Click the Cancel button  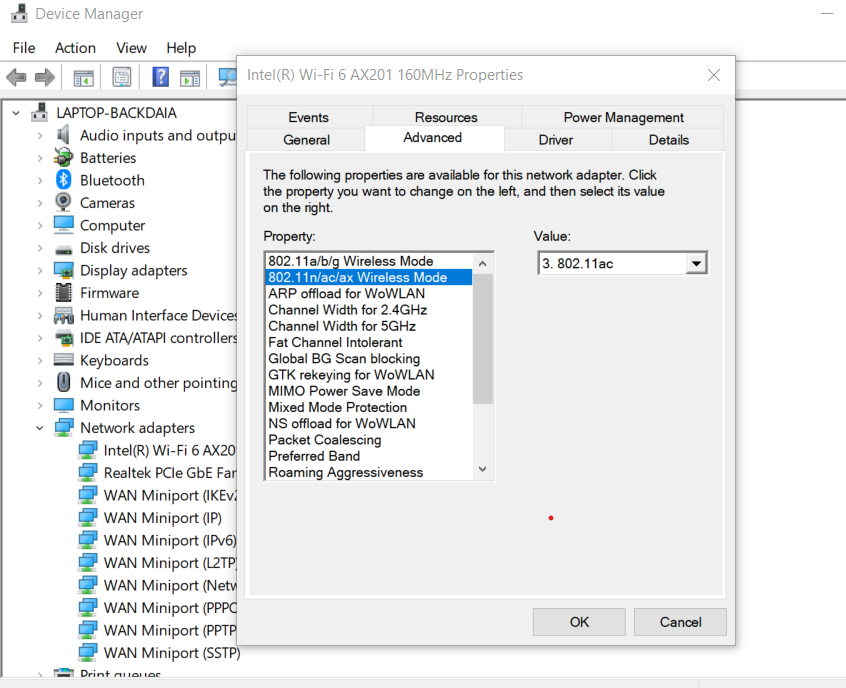tap(680, 621)
